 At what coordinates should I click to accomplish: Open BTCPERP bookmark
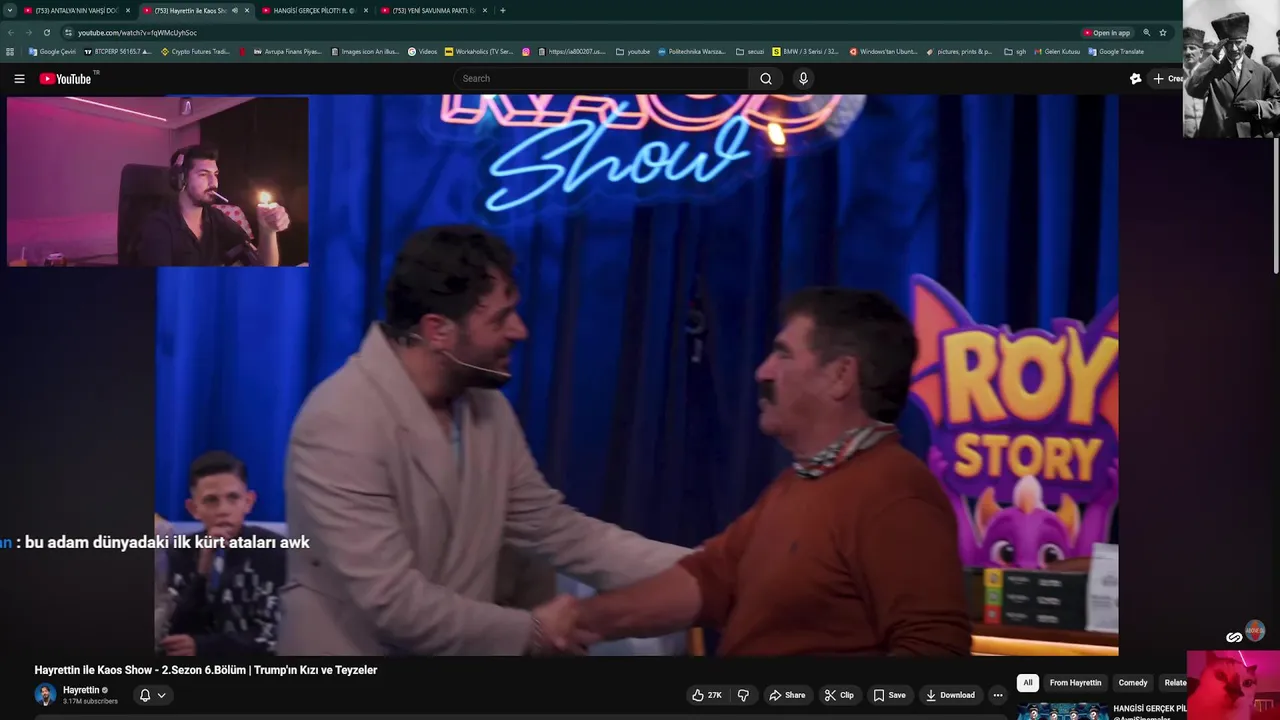pos(118,52)
